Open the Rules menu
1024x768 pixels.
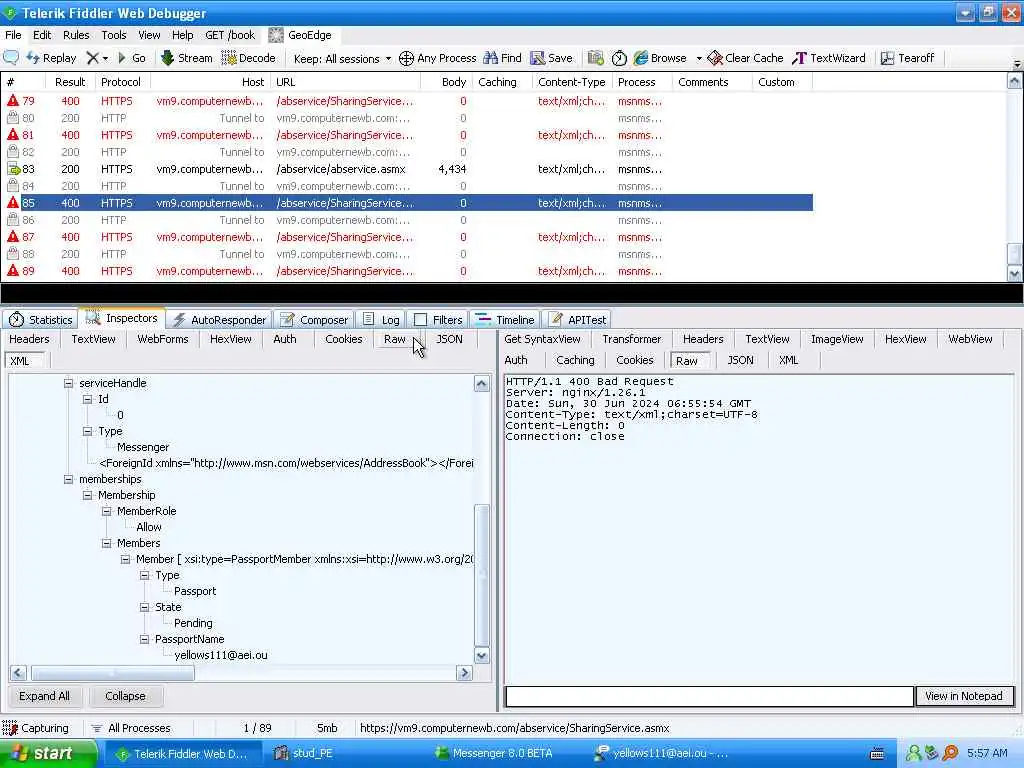76,35
